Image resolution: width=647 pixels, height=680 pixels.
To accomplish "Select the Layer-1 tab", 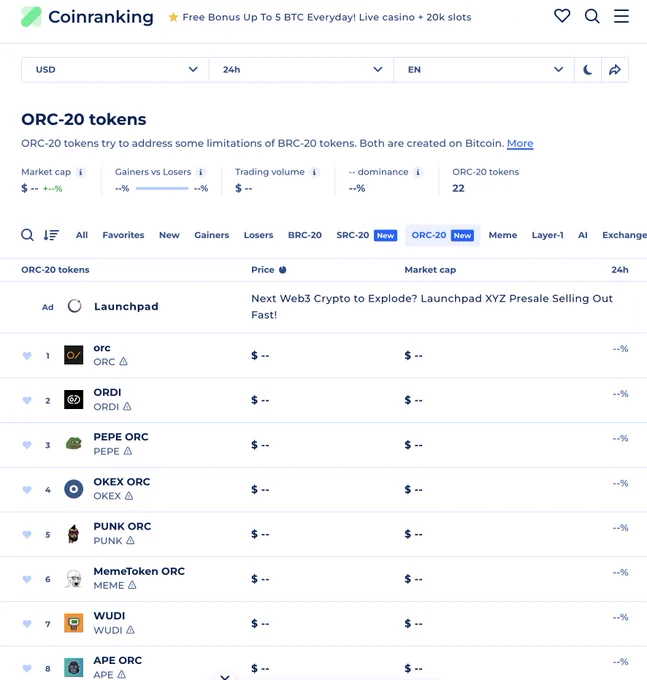I will pyautogui.click(x=547, y=235).
